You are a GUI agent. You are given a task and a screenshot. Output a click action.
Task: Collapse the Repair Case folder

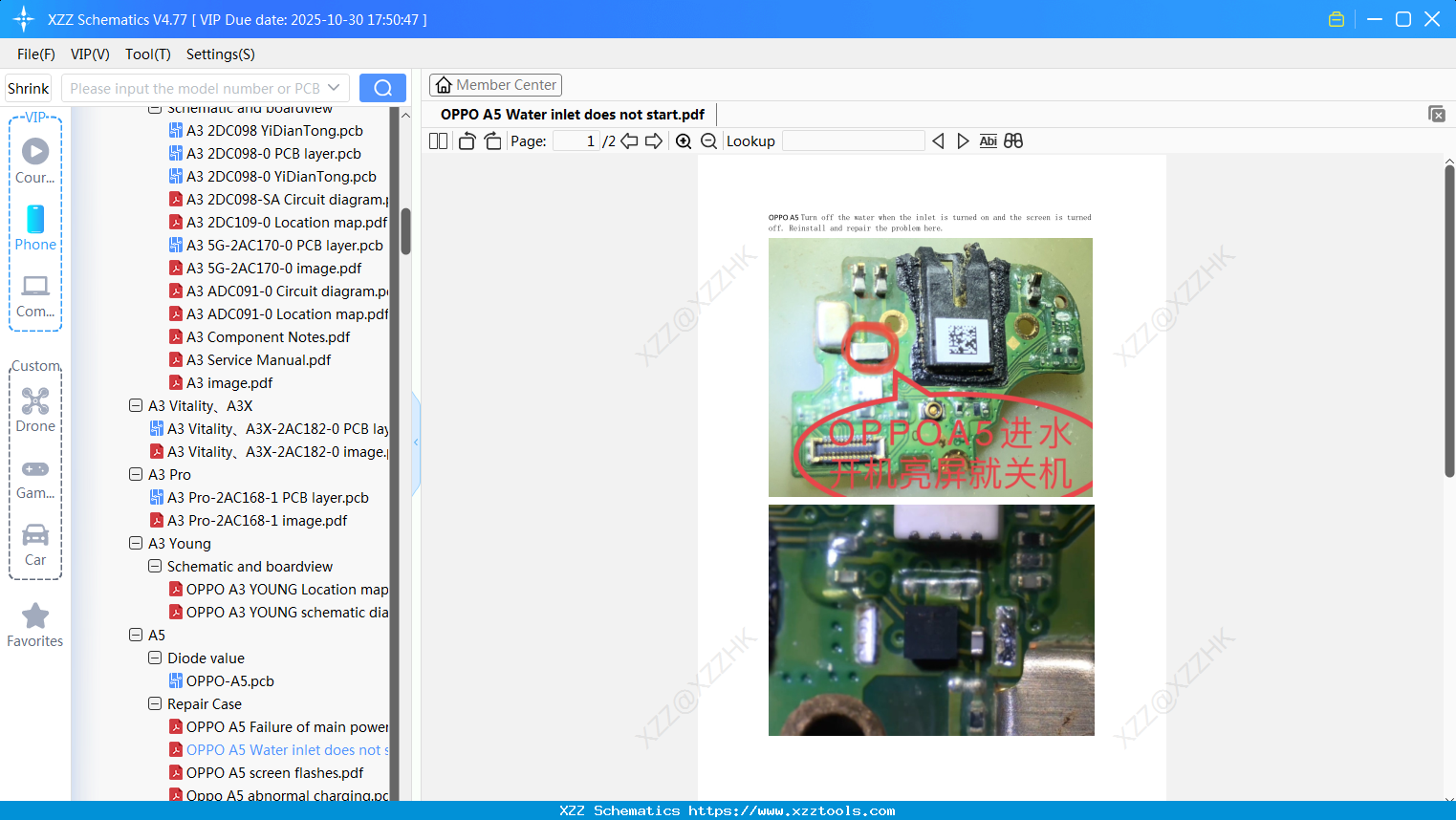click(x=155, y=703)
